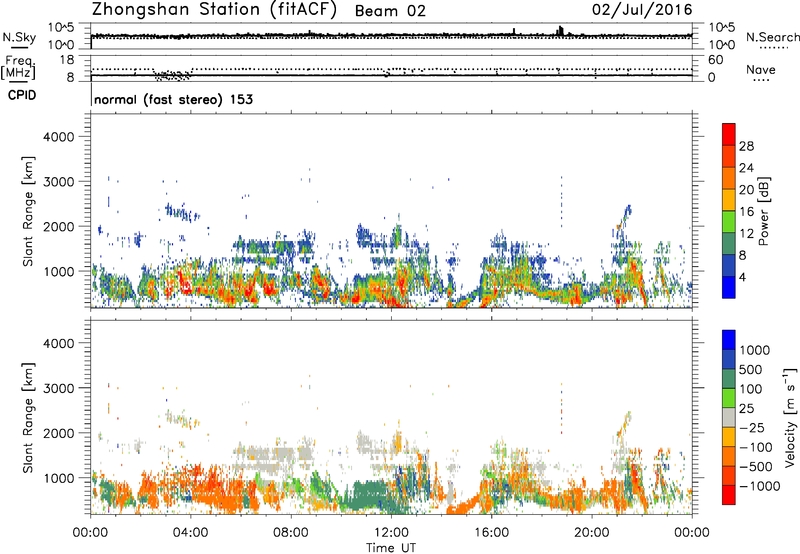Click the '20:00' time tick label

pyautogui.click(x=592, y=533)
